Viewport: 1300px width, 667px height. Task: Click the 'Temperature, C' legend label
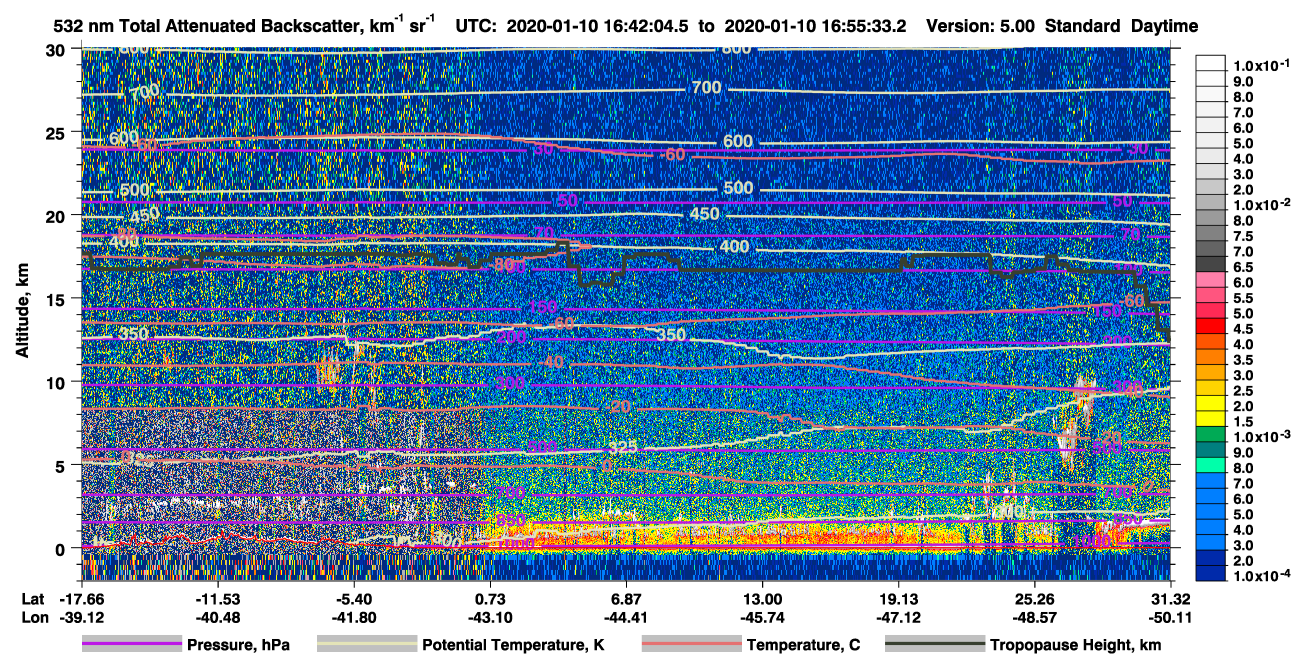click(x=803, y=646)
